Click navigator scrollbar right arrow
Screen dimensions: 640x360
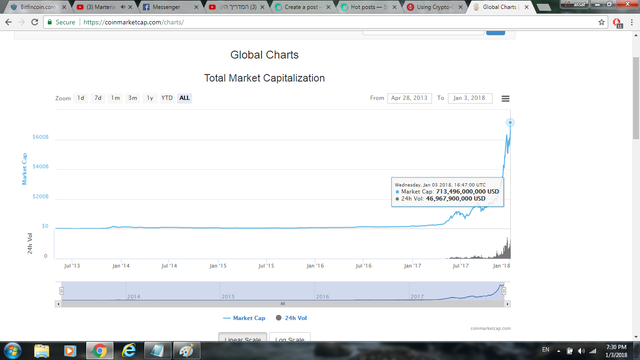507,304
